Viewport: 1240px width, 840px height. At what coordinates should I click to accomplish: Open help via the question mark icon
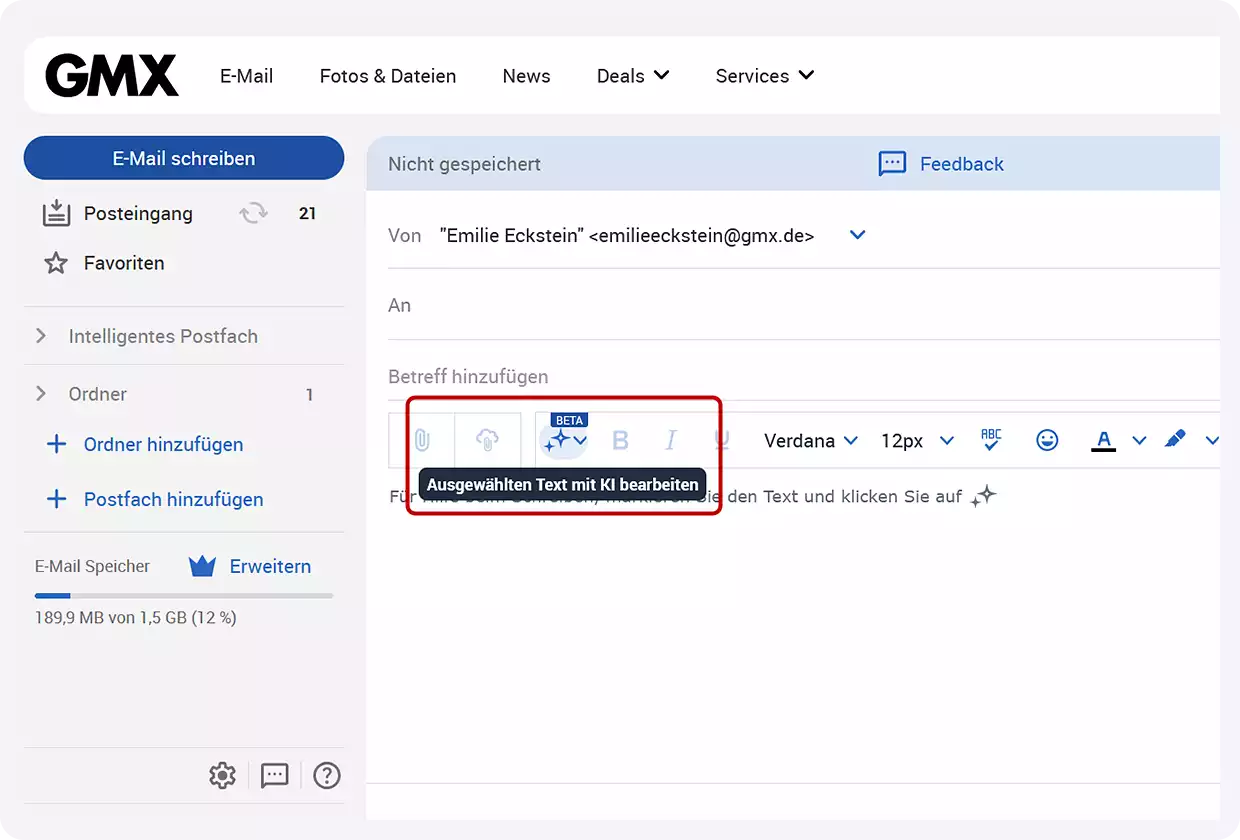[327, 775]
